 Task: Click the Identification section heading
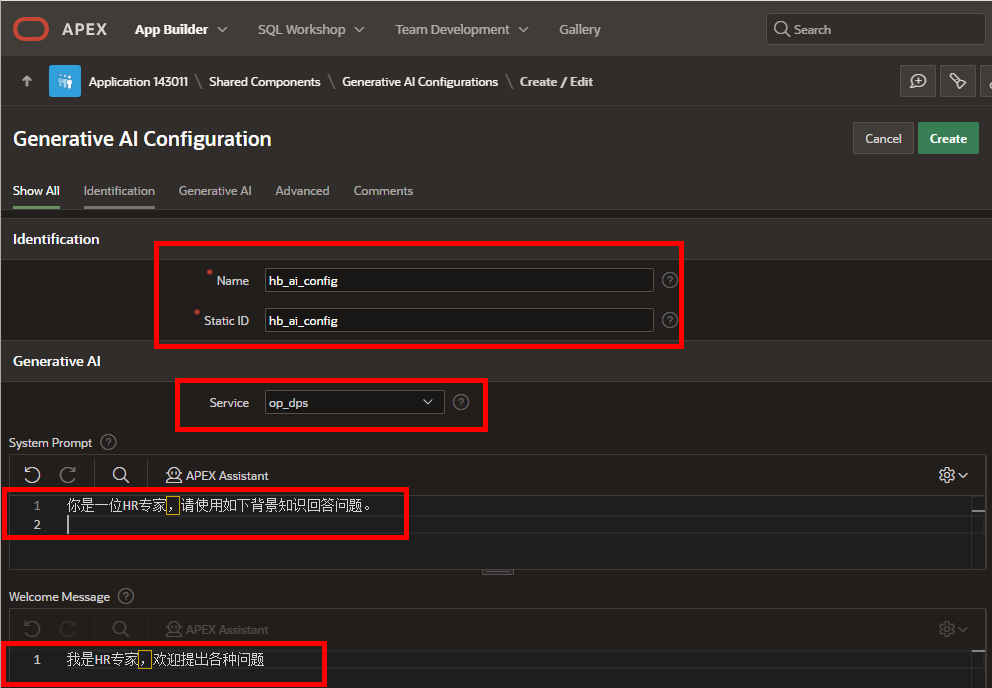pyautogui.click(x=56, y=239)
